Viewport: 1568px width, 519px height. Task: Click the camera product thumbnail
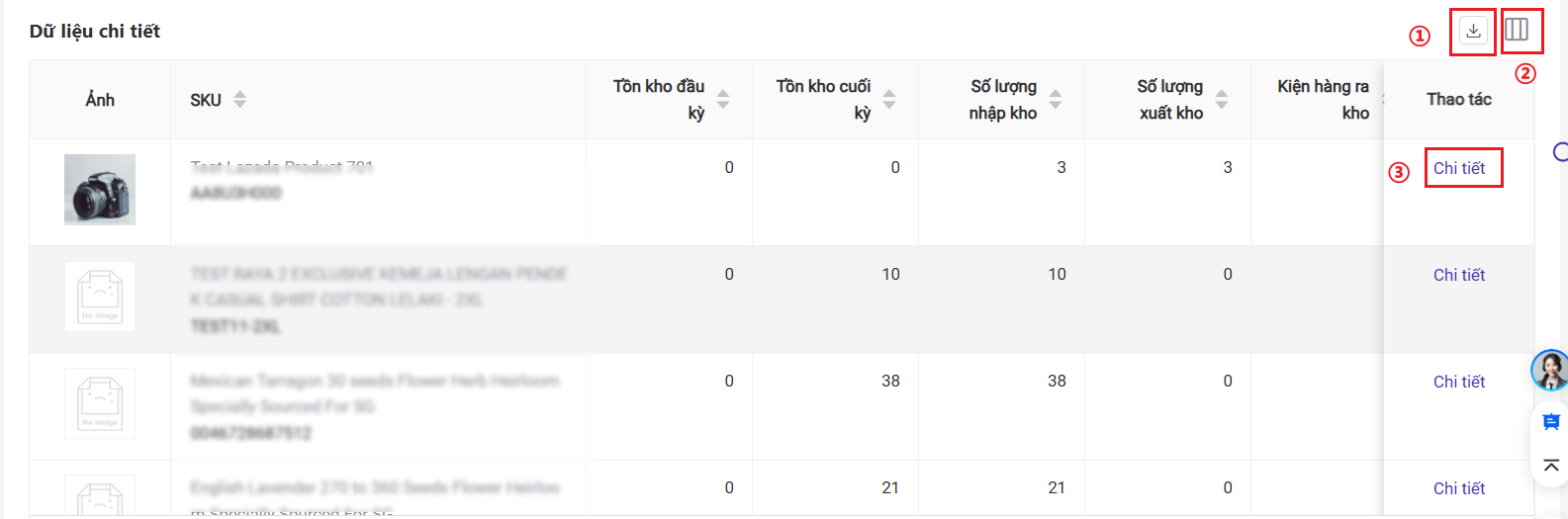click(100, 190)
